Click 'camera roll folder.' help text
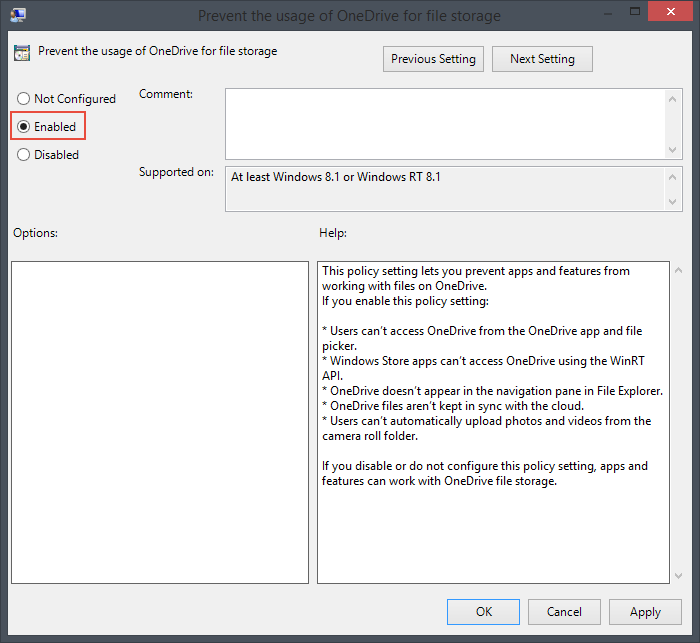 click(370, 436)
